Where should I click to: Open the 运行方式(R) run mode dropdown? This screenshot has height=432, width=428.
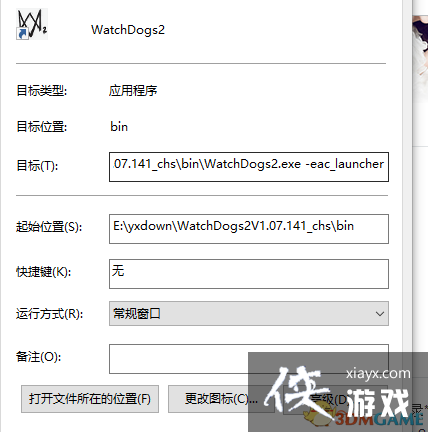[249, 314]
